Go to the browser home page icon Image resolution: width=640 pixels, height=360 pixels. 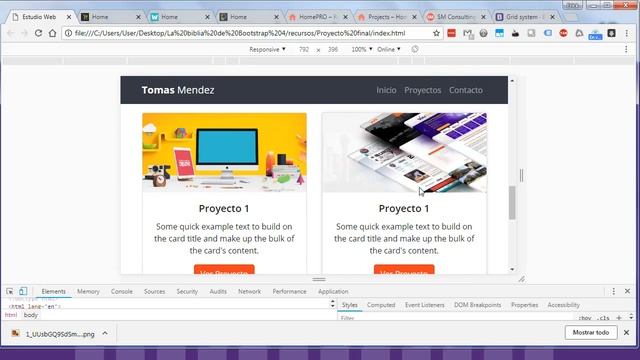(x=52, y=33)
